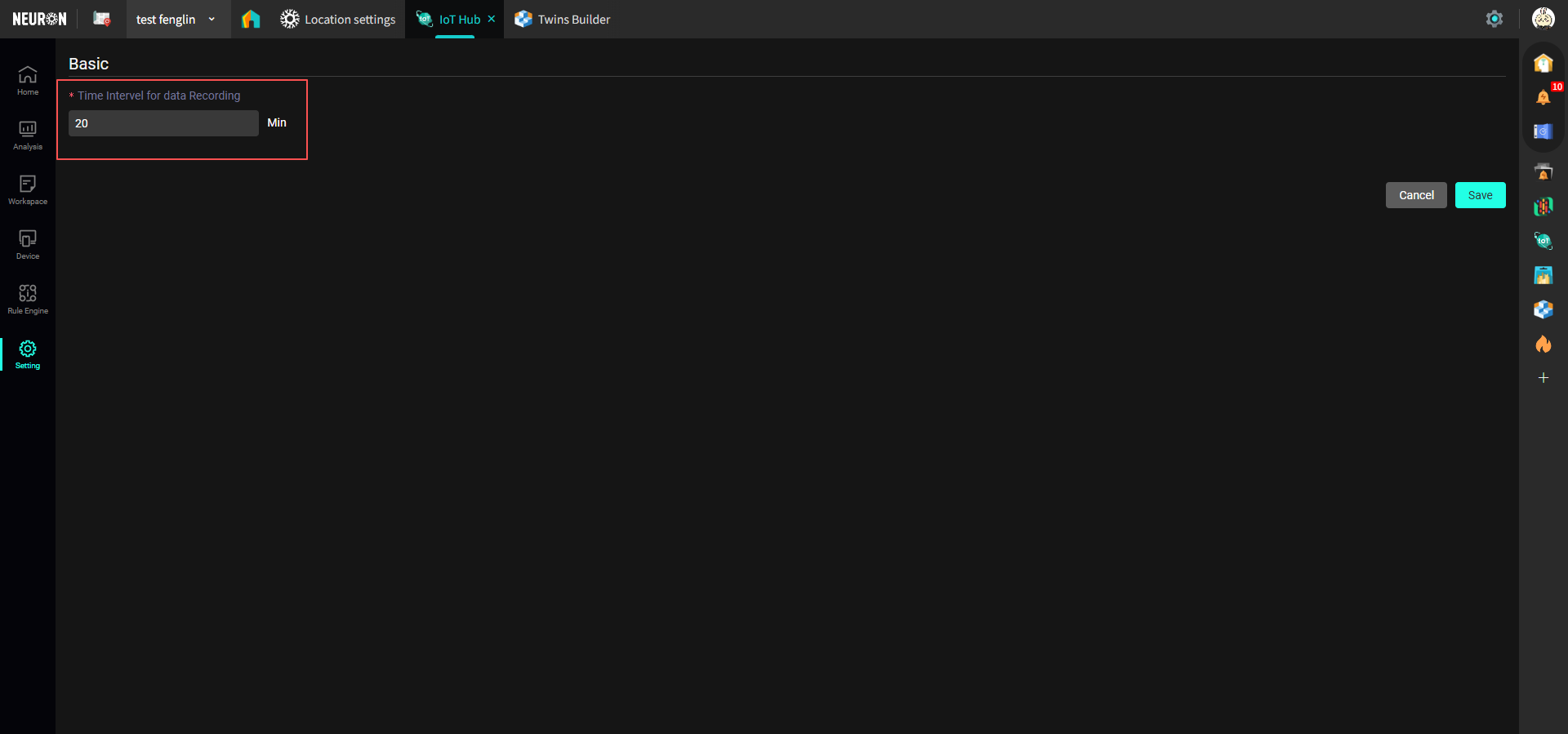Click the alarm bell with 10 notifications
Image resolution: width=1568 pixels, height=734 pixels.
[1543, 97]
